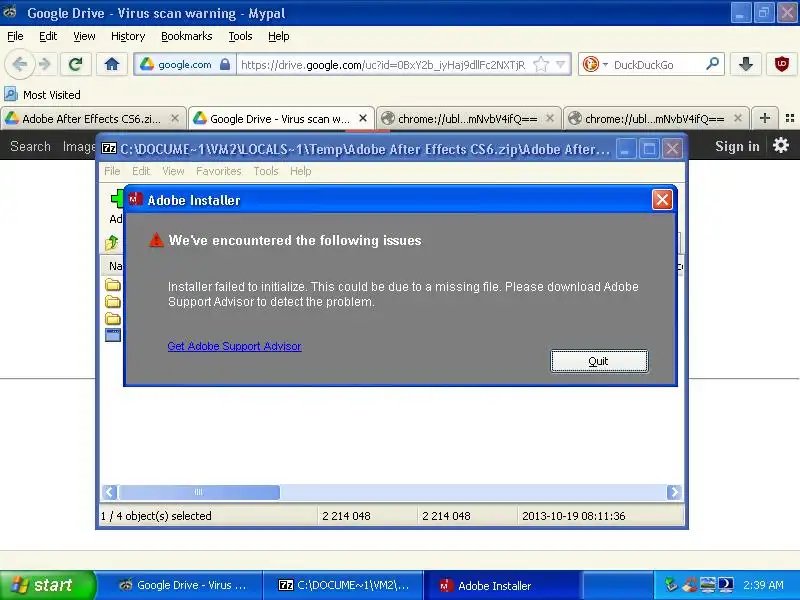The height and width of the screenshot is (600, 800).
Task: Switch to Adobe Installer taskbar button
Action: click(x=502, y=585)
